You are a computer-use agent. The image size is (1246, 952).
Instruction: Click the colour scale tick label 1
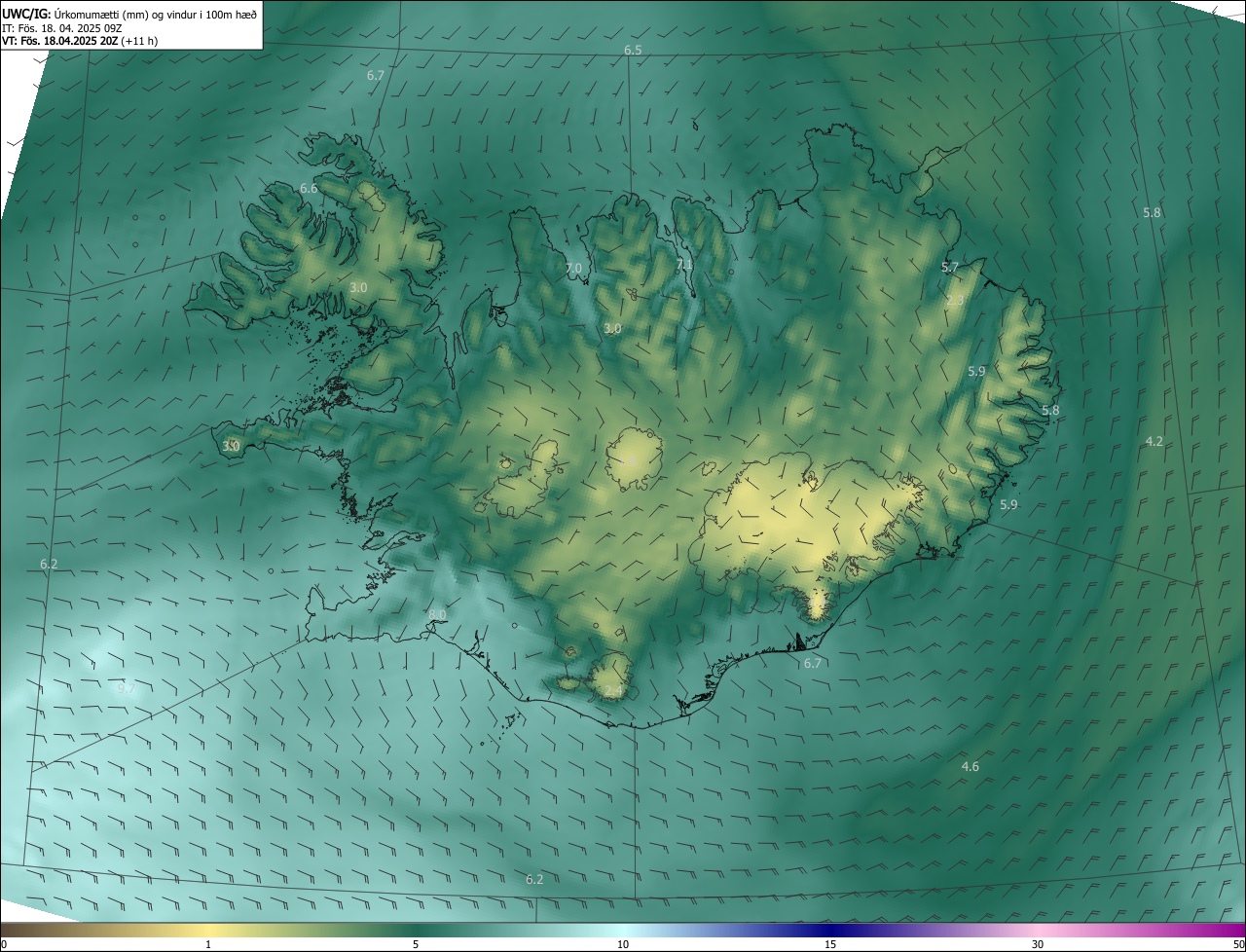click(208, 944)
